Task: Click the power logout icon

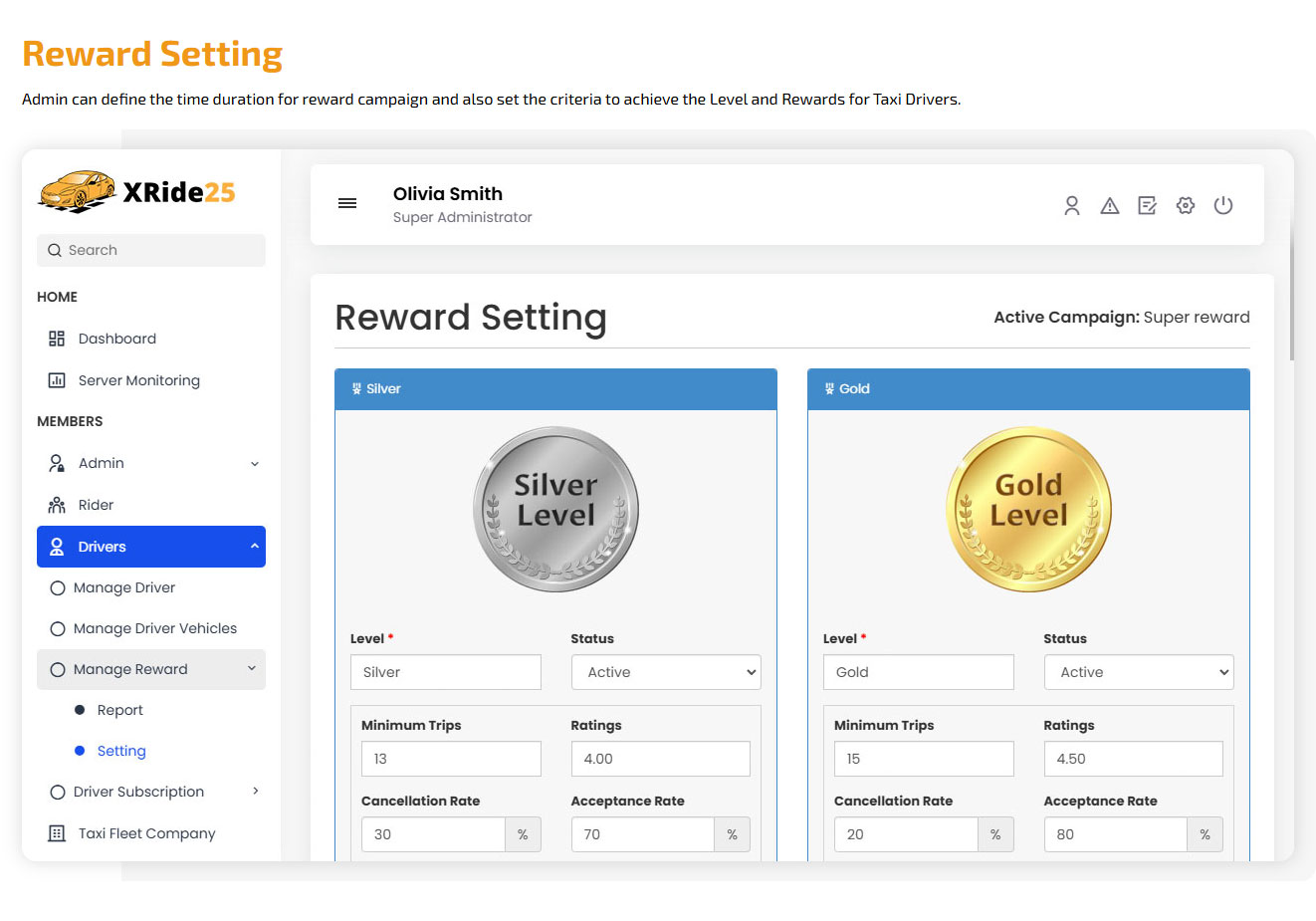Action: [x=1223, y=205]
